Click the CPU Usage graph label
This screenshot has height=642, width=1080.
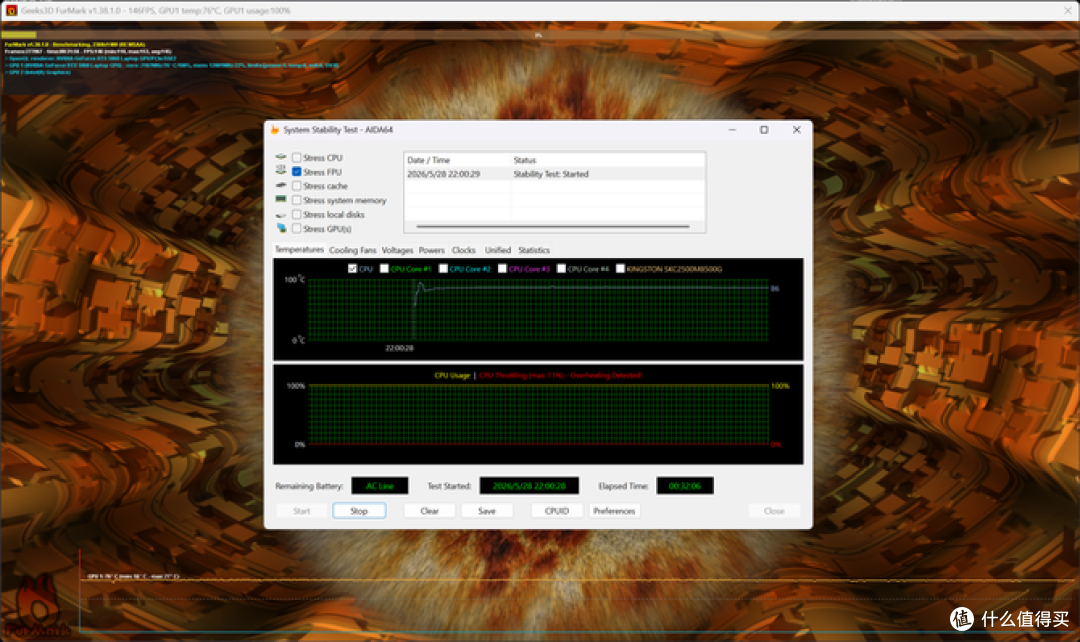coord(452,375)
